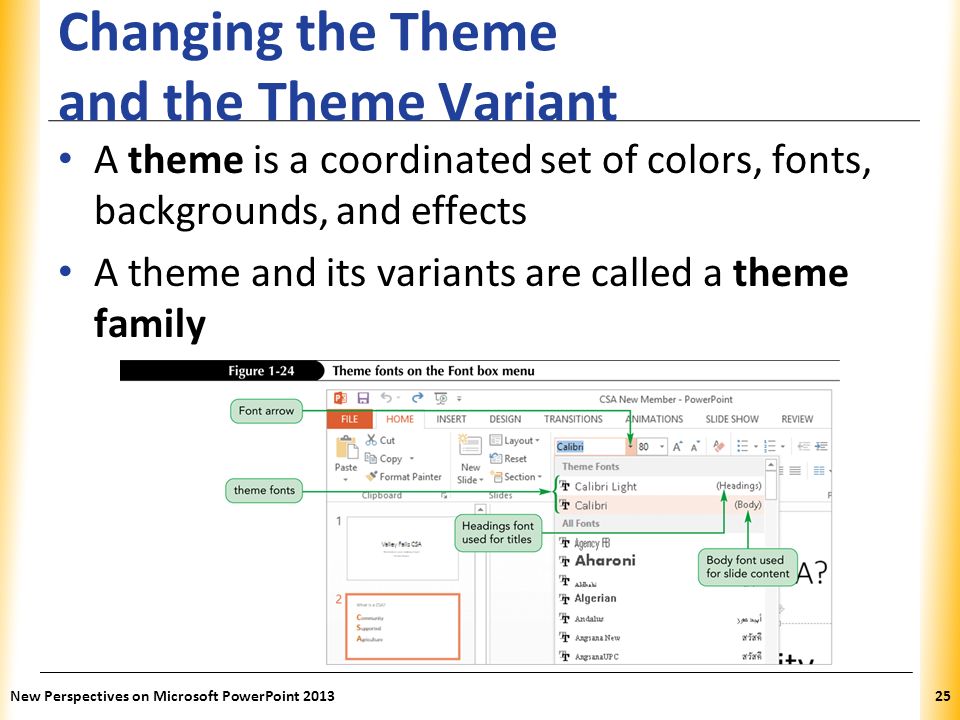960x720 pixels.
Task: Click the New Slide icon
Action: click(470, 445)
